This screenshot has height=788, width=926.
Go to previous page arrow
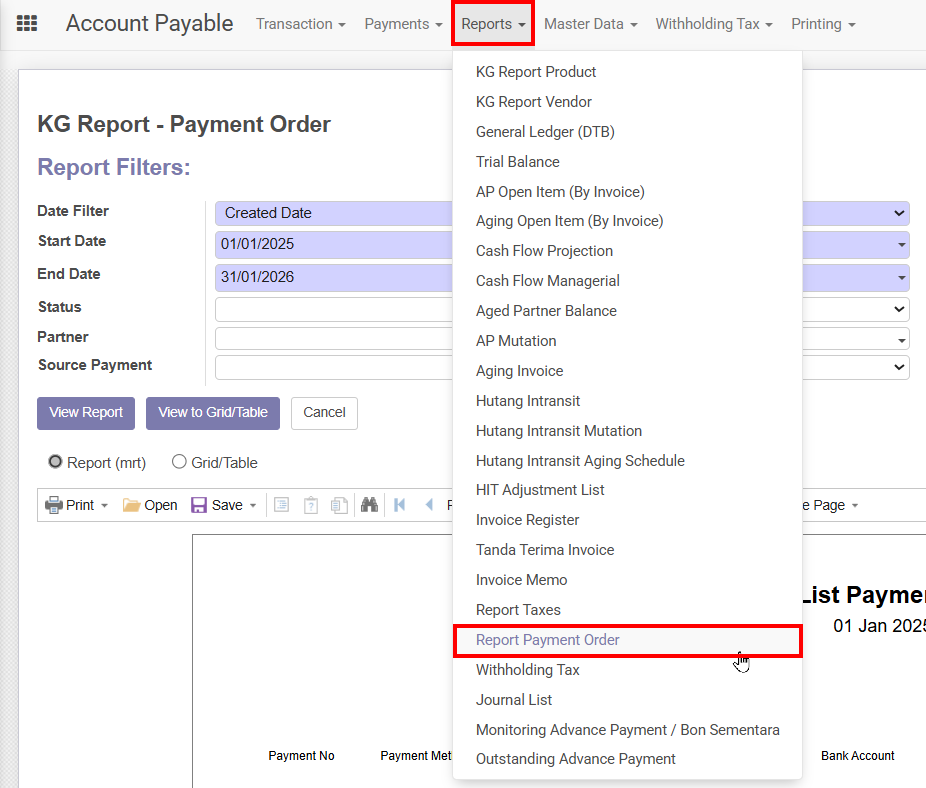(430, 505)
